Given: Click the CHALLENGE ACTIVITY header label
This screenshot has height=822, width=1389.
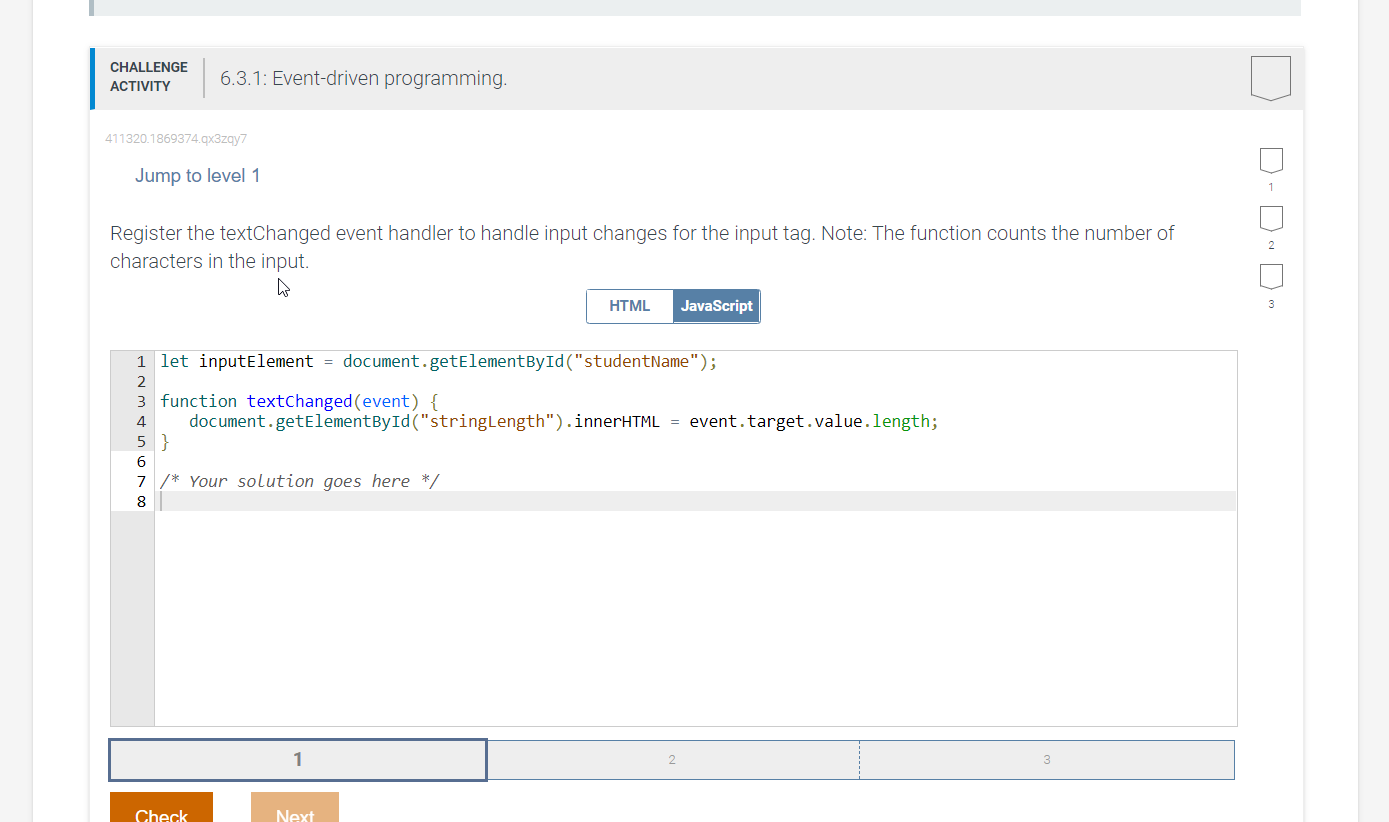Looking at the screenshot, I should pyautogui.click(x=148, y=75).
